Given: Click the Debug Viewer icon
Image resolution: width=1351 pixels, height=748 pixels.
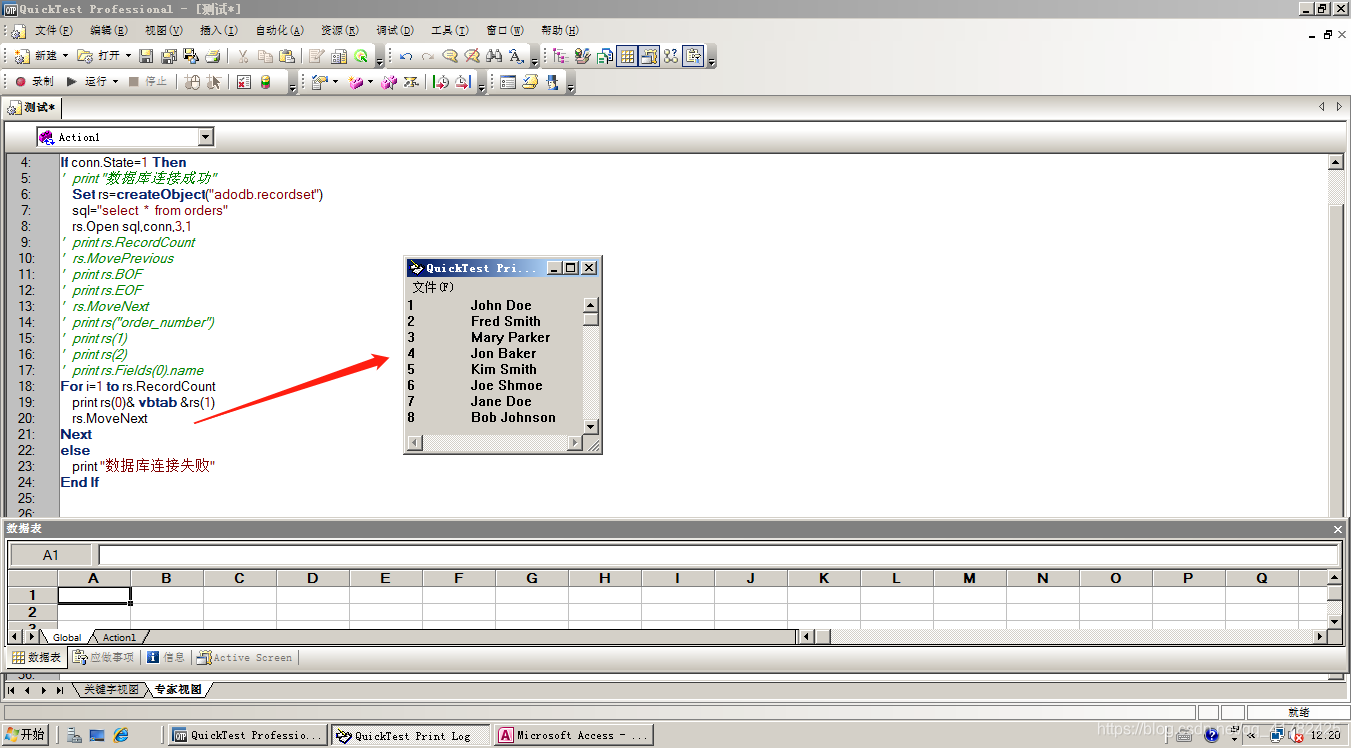Looking at the screenshot, I should (507, 82).
